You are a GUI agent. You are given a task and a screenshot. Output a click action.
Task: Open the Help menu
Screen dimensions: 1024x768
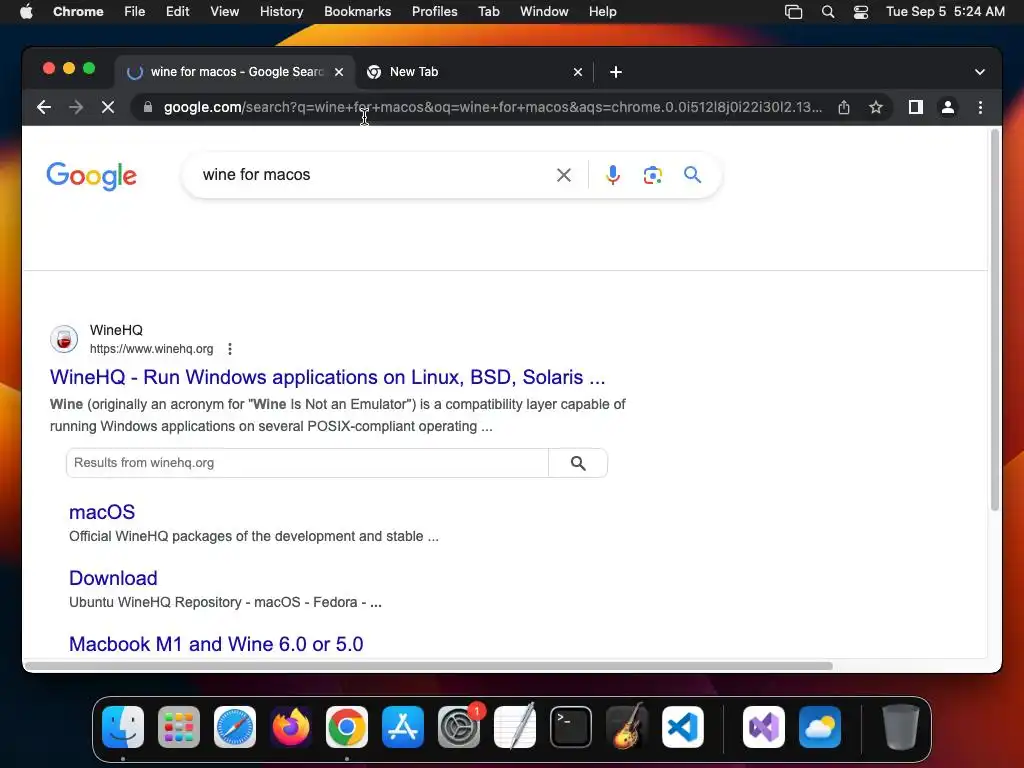[x=602, y=12]
